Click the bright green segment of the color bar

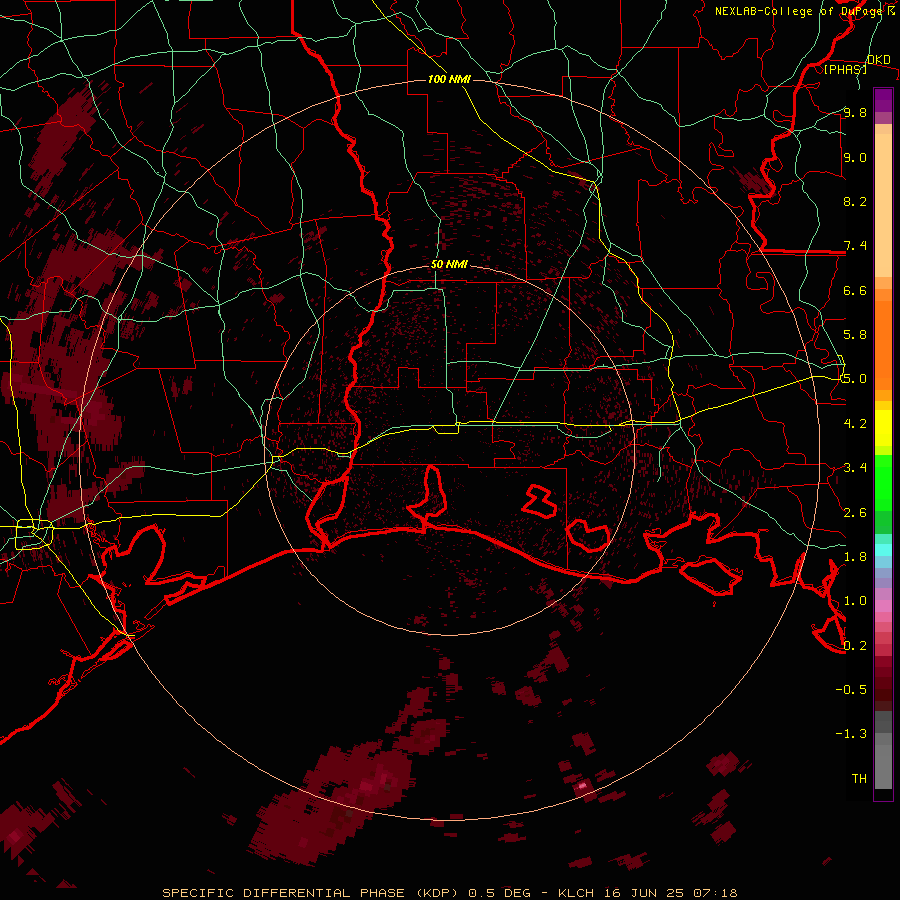pyautogui.click(x=883, y=482)
